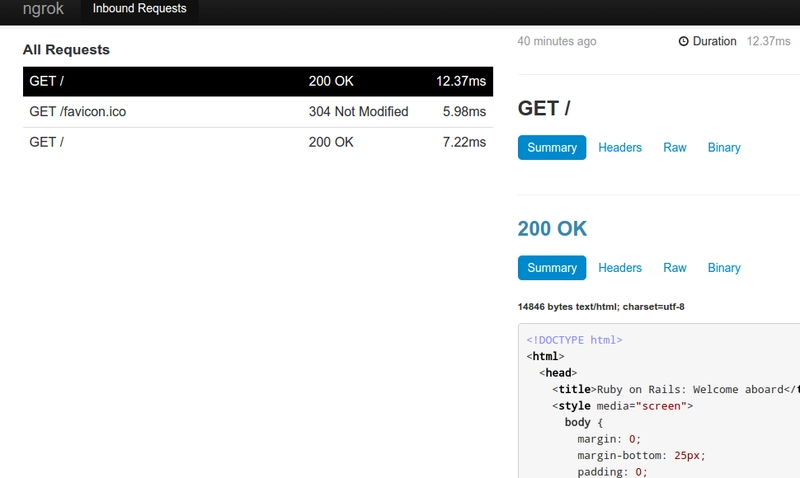
Task: Open the ngrok brand link
Action: (43, 9)
